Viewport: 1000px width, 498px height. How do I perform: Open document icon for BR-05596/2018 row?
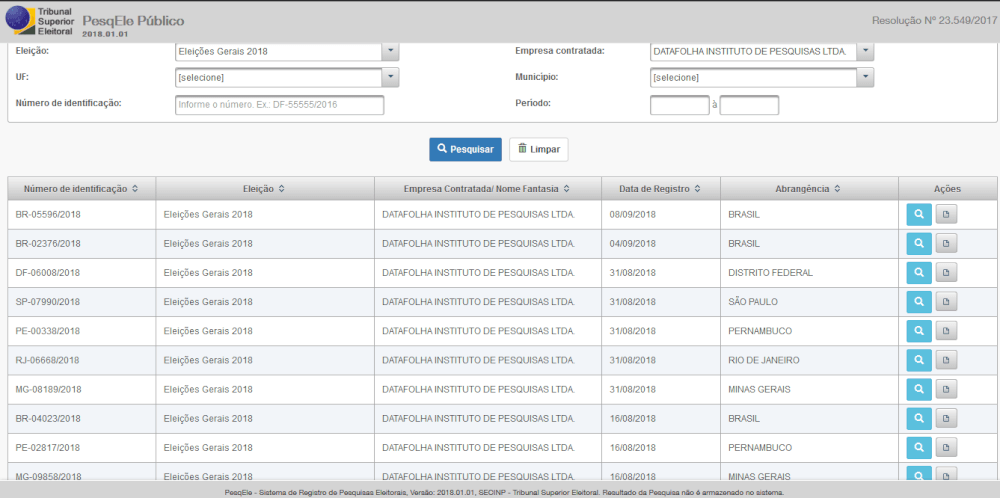pos(946,215)
